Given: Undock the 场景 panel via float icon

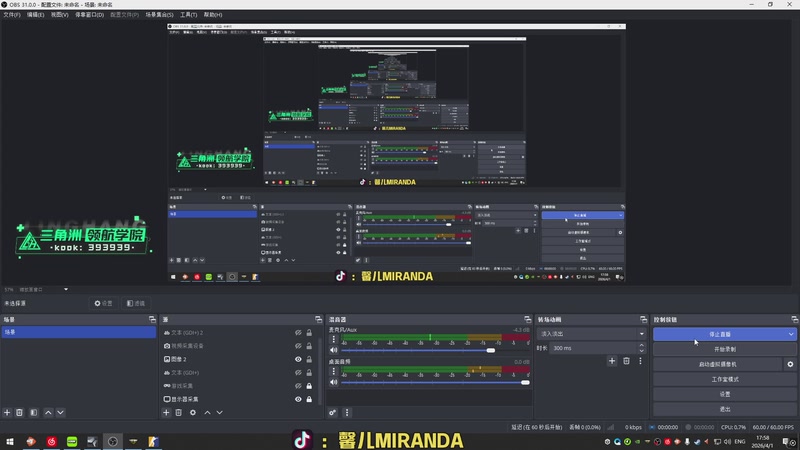Looking at the screenshot, I should (152, 319).
